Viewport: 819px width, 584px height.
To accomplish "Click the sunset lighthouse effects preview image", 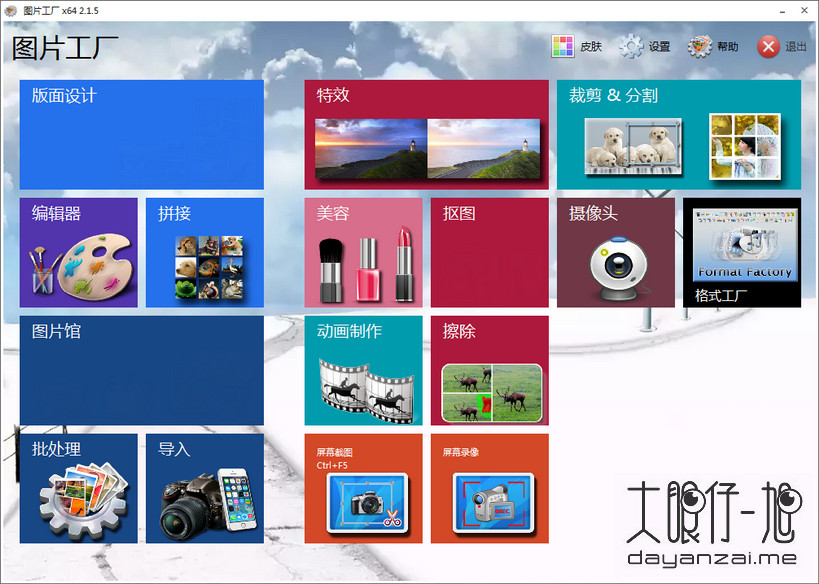I will [x=427, y=148].
